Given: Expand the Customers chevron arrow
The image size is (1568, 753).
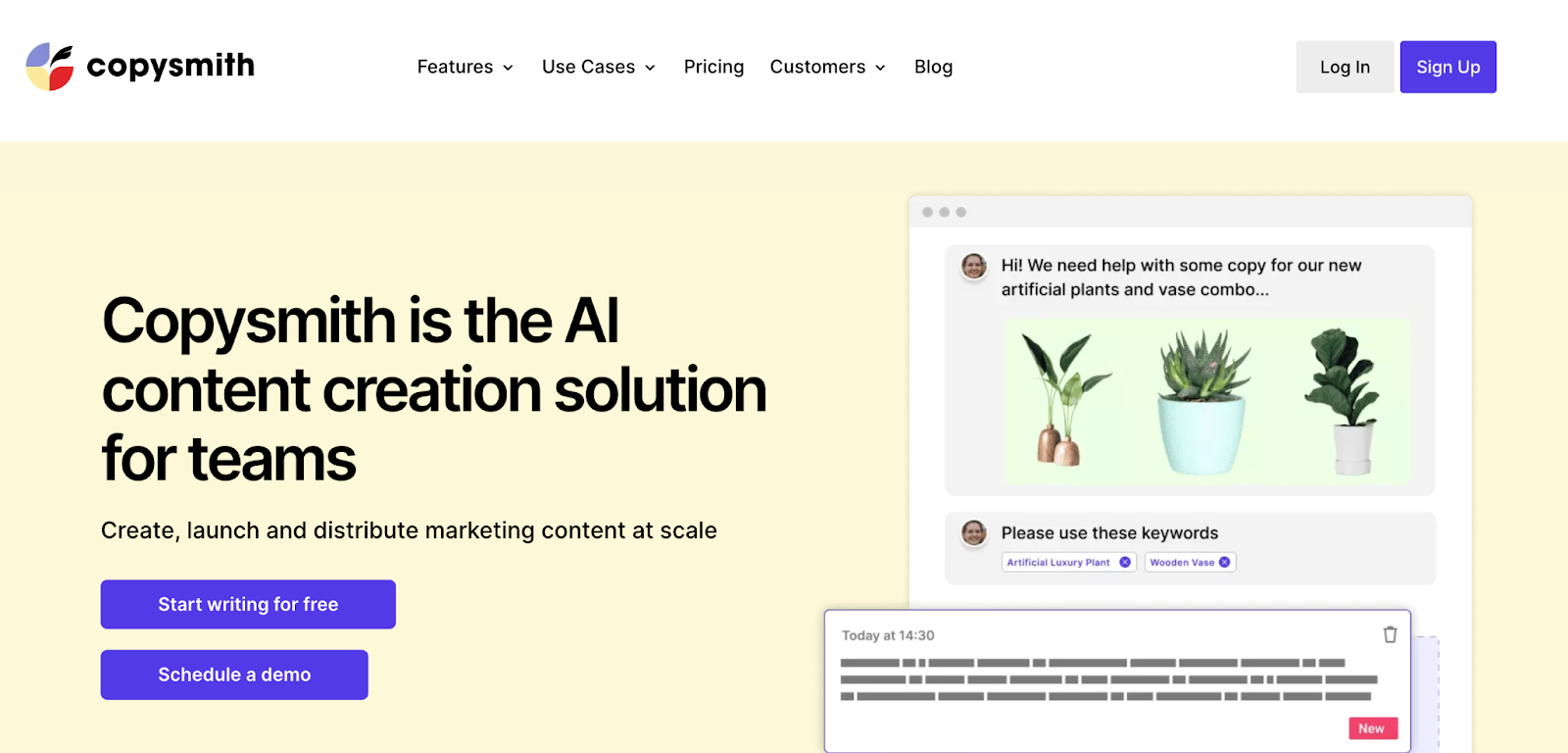Looking at the screenshot, I should click(880, 68).
